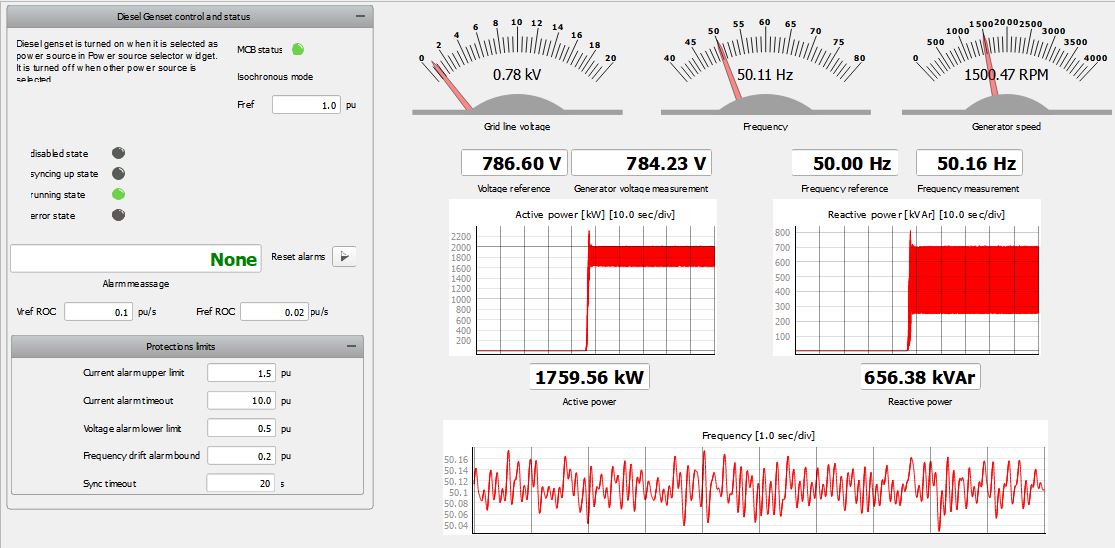
Task: Click the Current alarm timeout field
Action: (x=241, y=400)
